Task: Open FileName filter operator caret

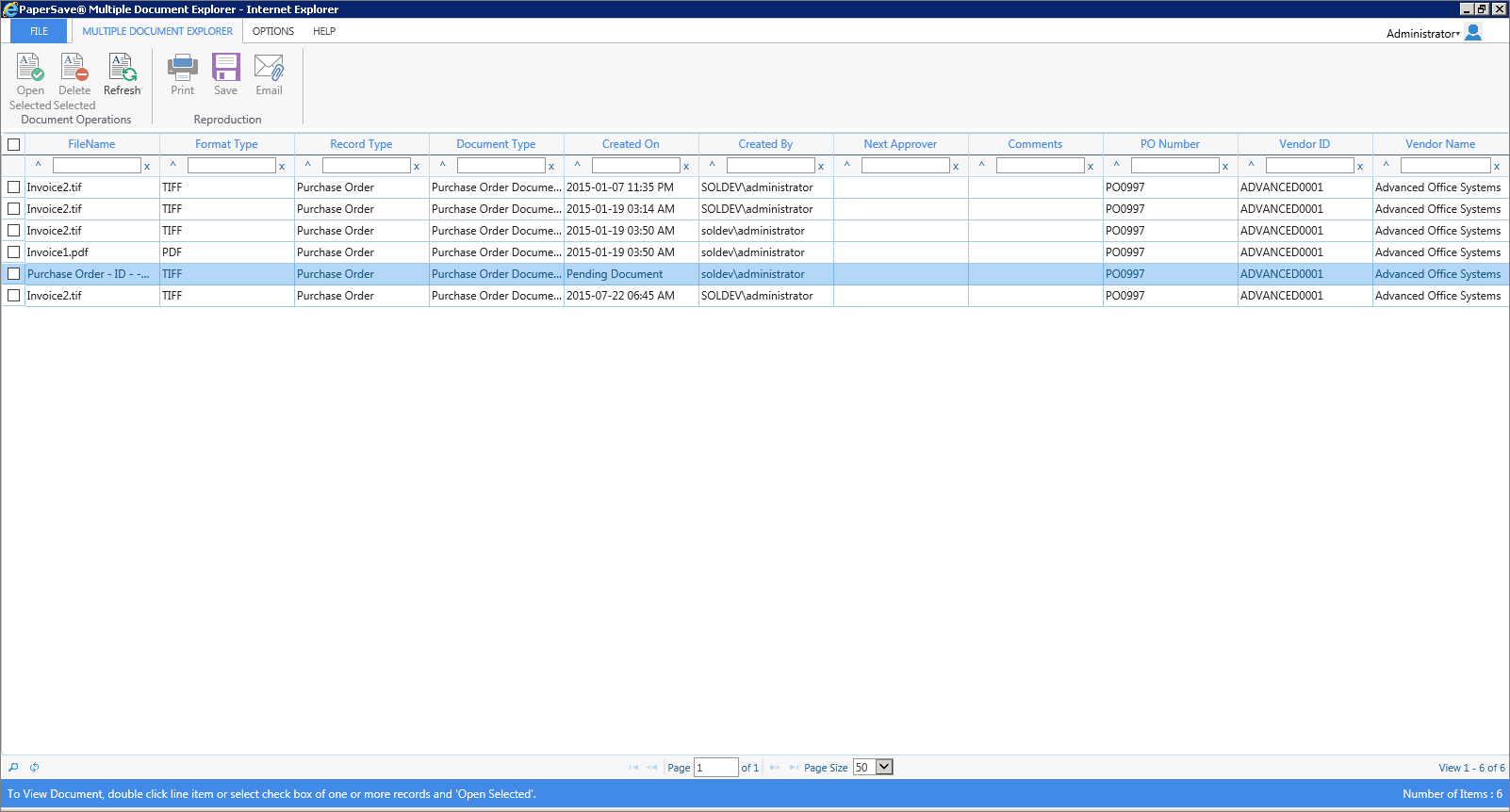Action: pyautogui.click(x=39, y=165)
